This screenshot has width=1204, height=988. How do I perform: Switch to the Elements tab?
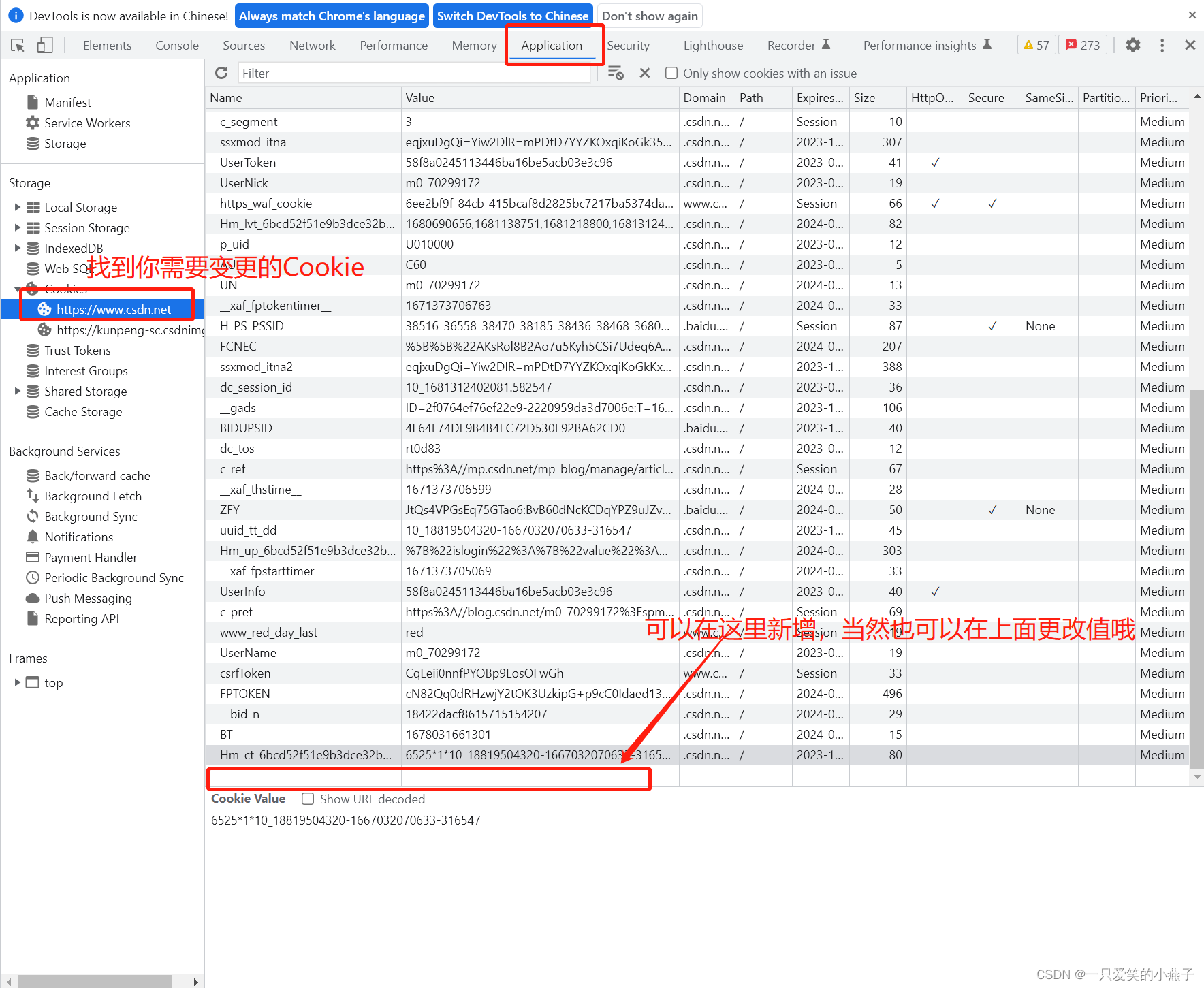point(108,46)
